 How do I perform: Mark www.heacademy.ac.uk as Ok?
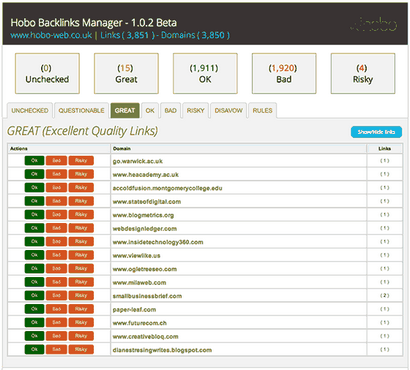tap(34, 174)
